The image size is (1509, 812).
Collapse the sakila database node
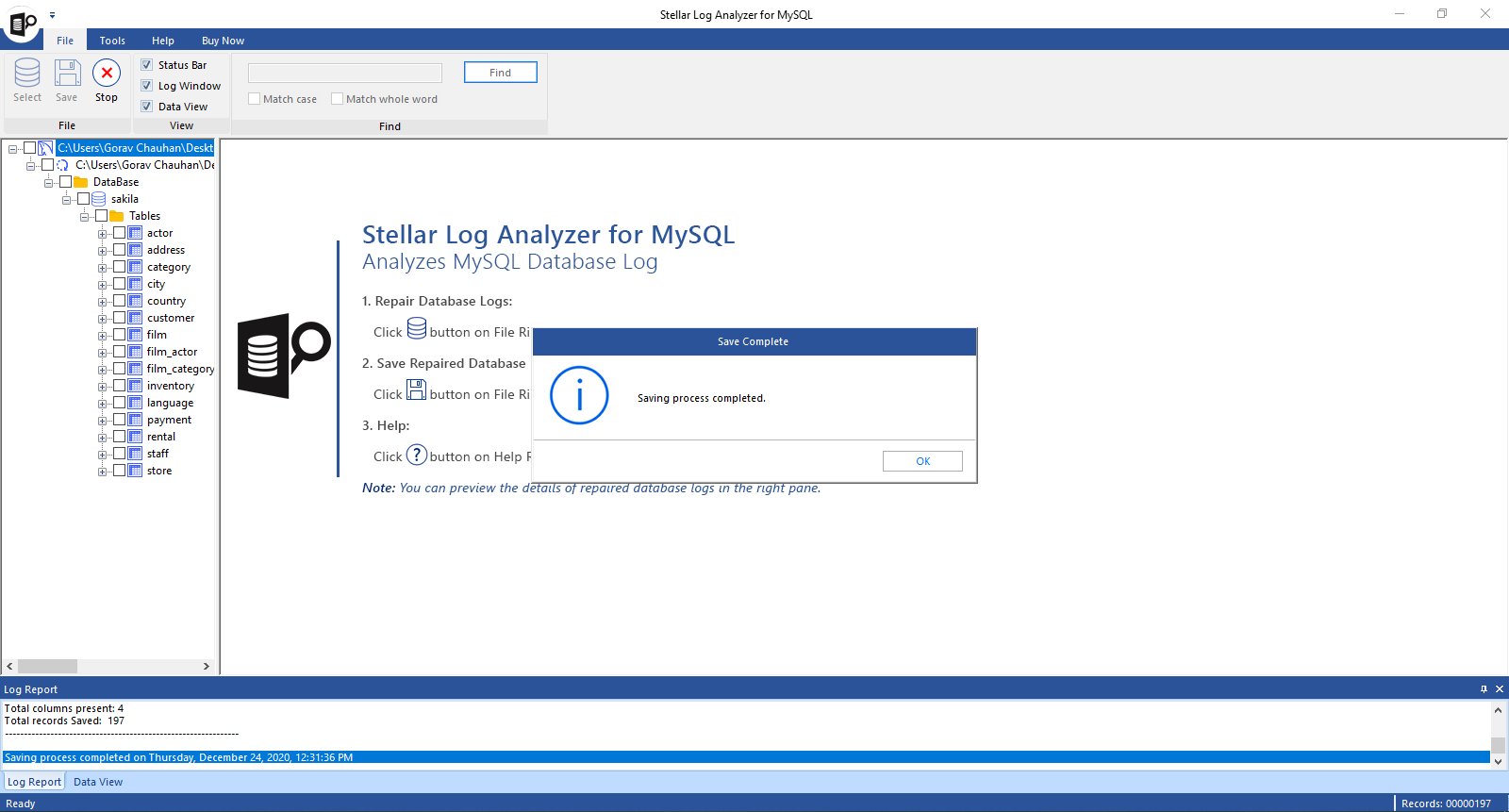(67, 200)
